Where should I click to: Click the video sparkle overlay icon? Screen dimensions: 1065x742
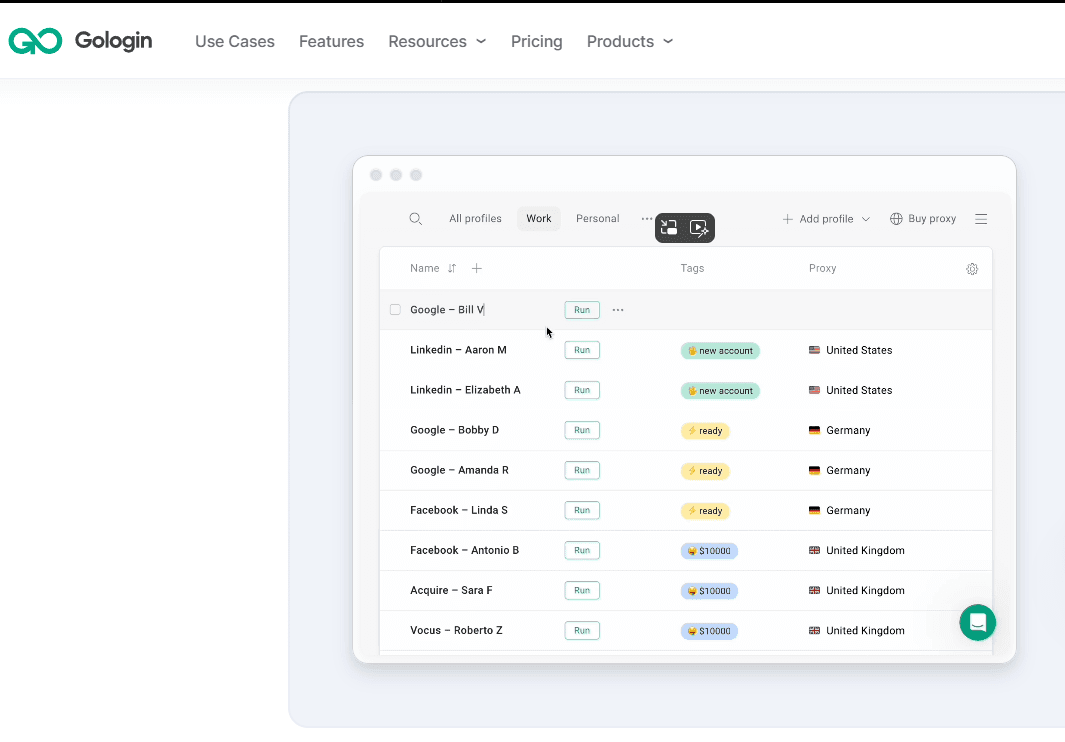[699, 228]
